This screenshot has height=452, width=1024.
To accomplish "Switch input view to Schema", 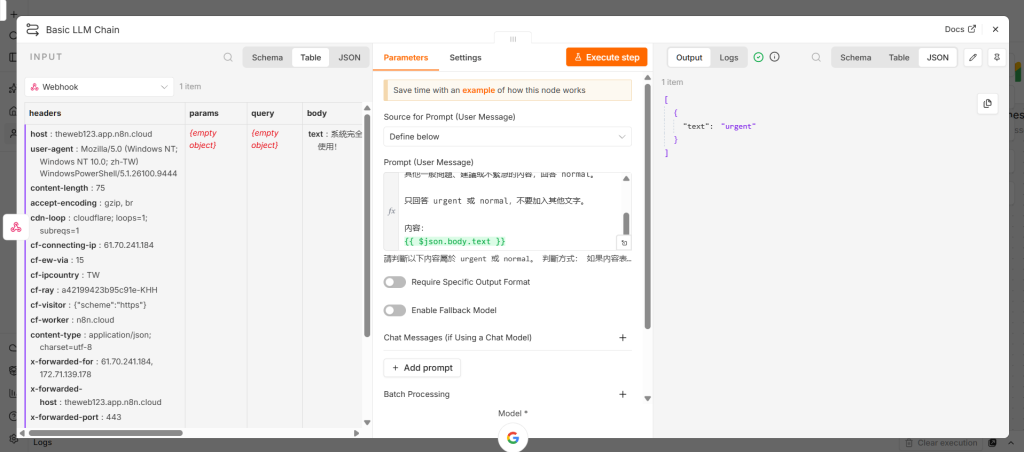I will click(x=267, y=57).
